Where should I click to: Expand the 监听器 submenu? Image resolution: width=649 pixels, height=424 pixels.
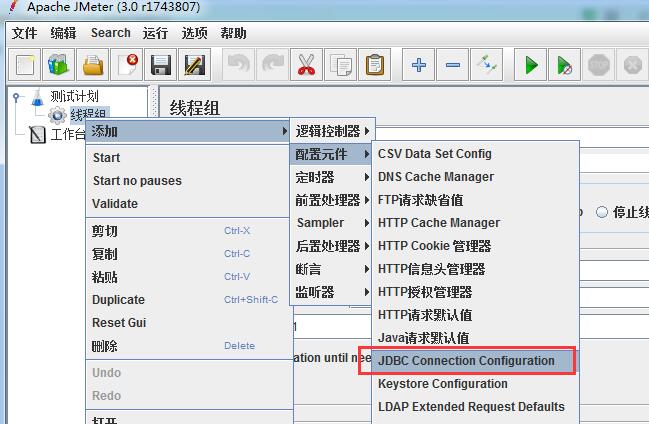tap(331, 292)
